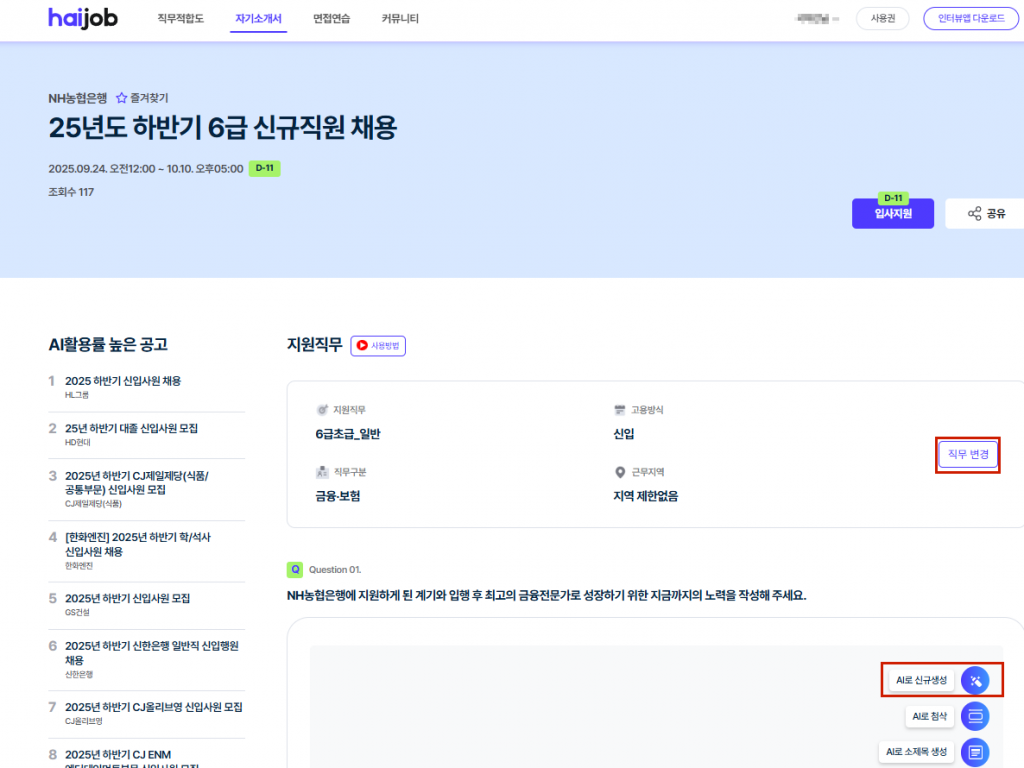Switch to the 자기소개서 tab

pos(258,19)
